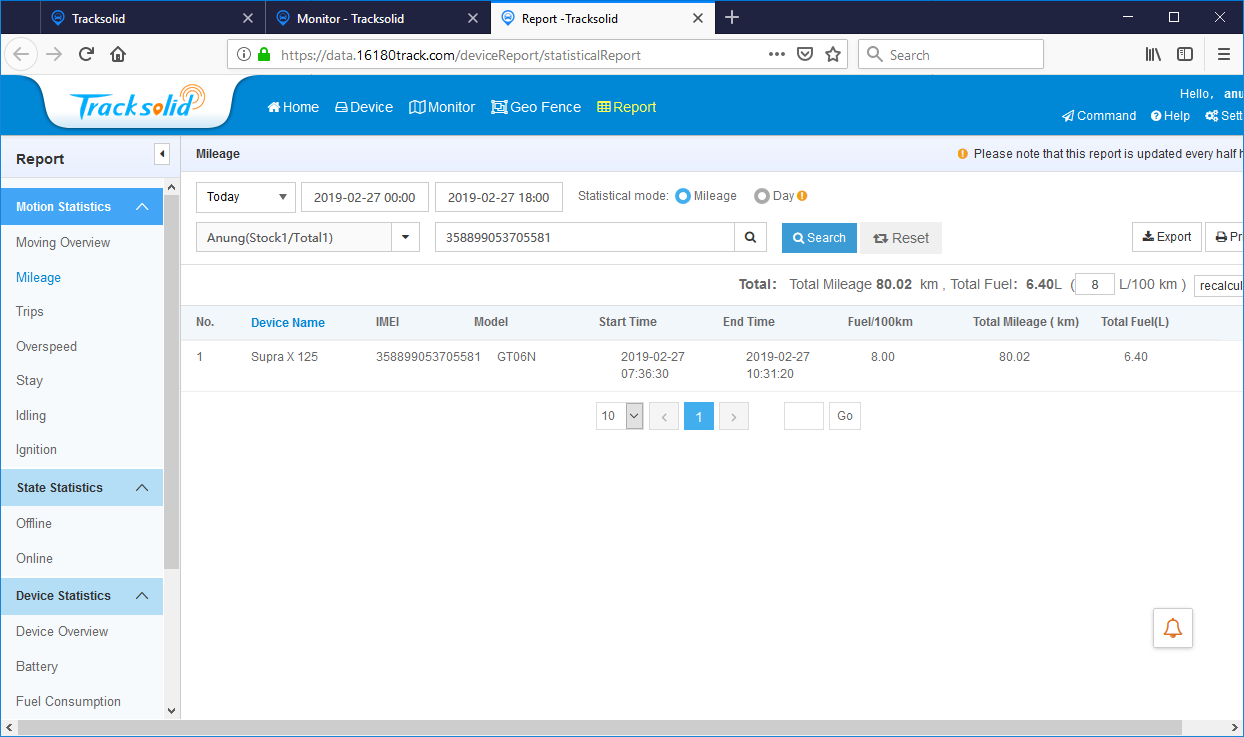
Task: Switch statistical mode to Day
Action: (761, 195)
